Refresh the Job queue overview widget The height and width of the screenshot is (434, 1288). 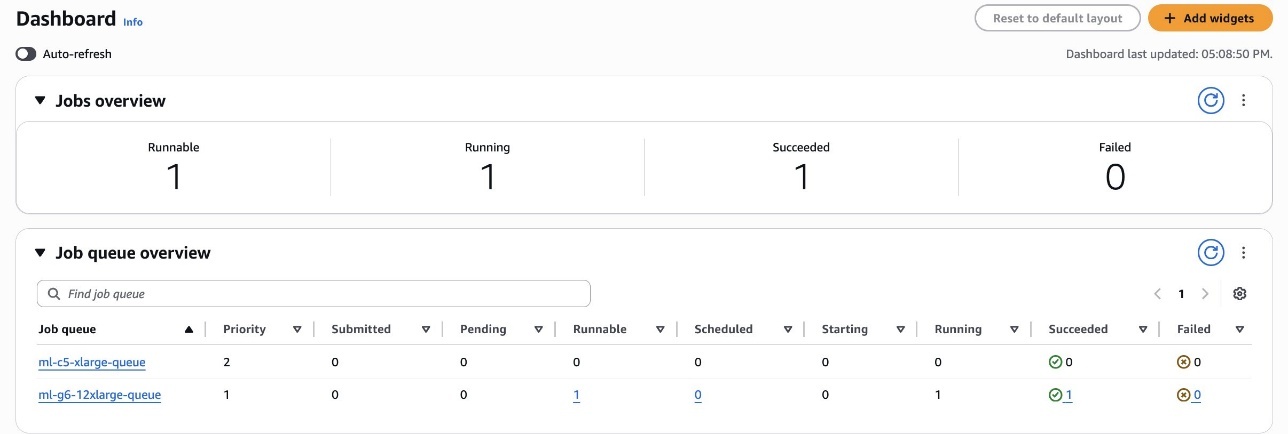1210,253
